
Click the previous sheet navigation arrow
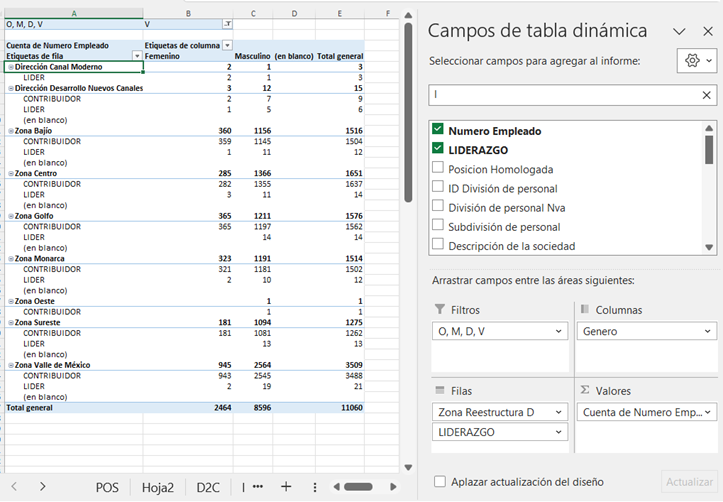15,487
